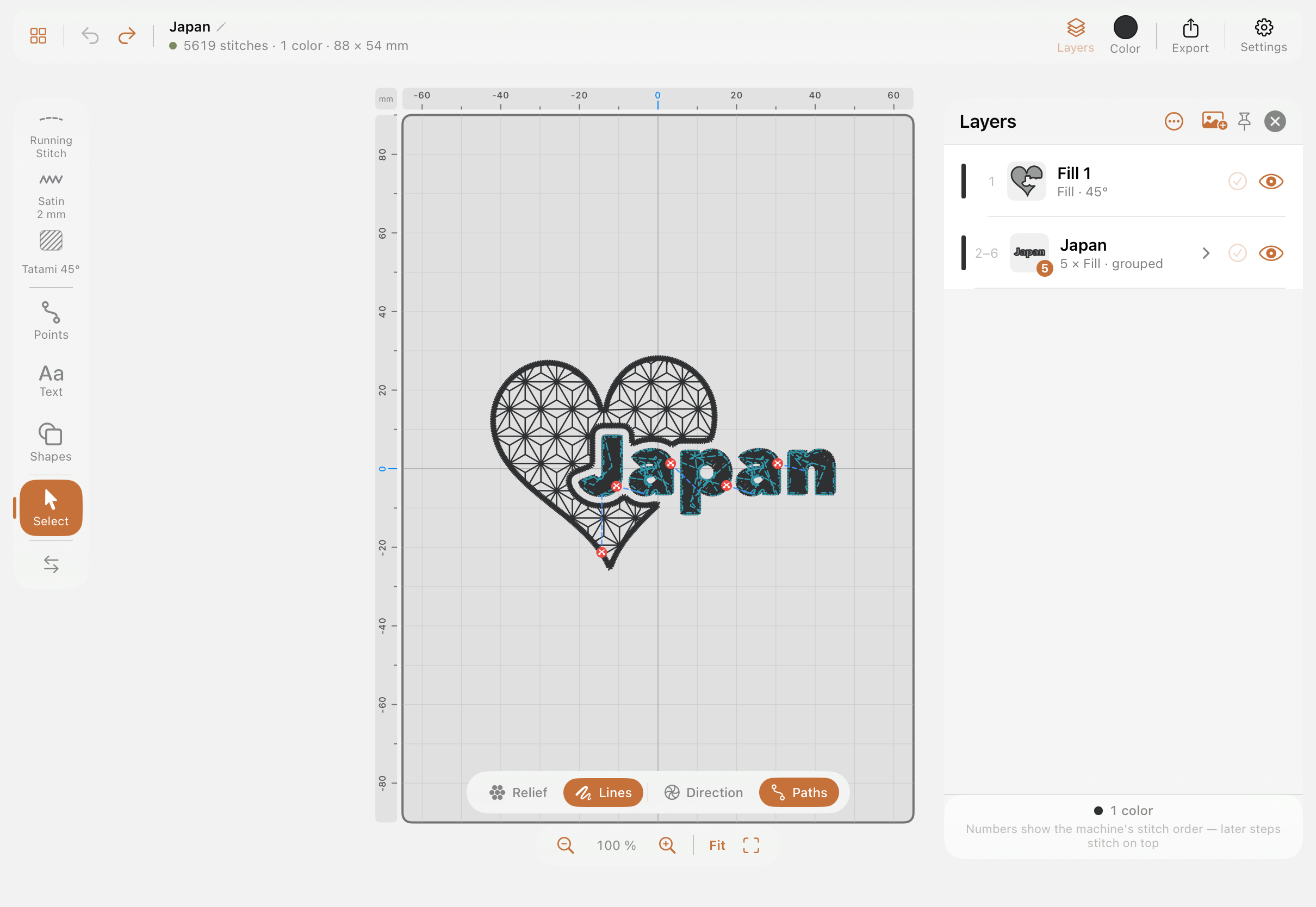Viewport: 1316px width, 907px height.
Task: Hide the Japan group layer
Action: [1270, 253]
